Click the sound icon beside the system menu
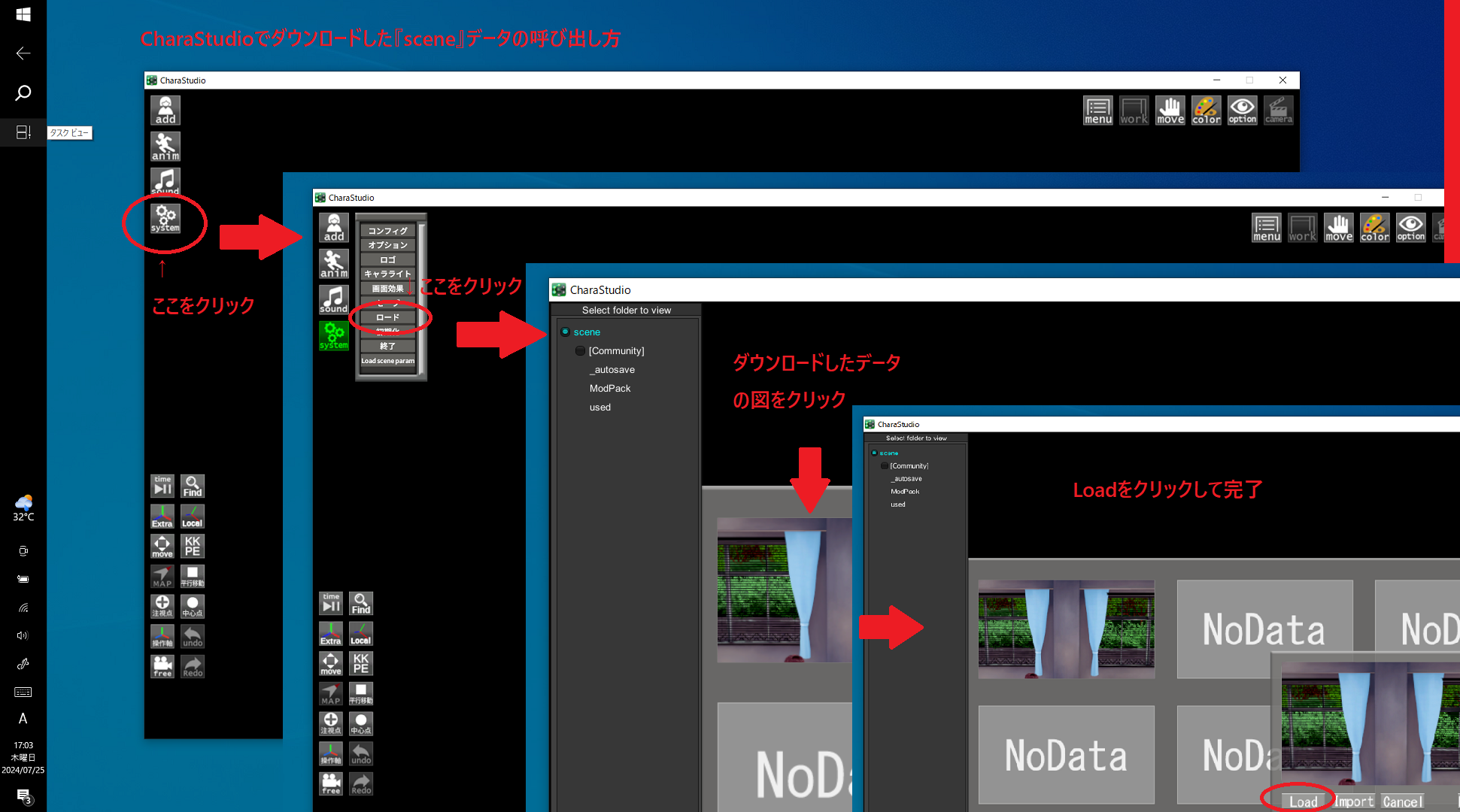The width and height of the screenshot is (1460, 812). (x=334, y=300)
